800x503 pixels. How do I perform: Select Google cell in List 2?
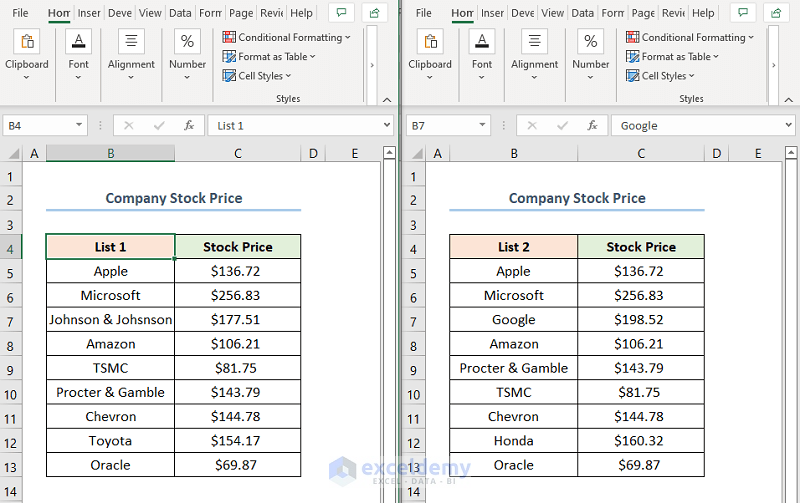pyautogui.click(x=514, y=320)
